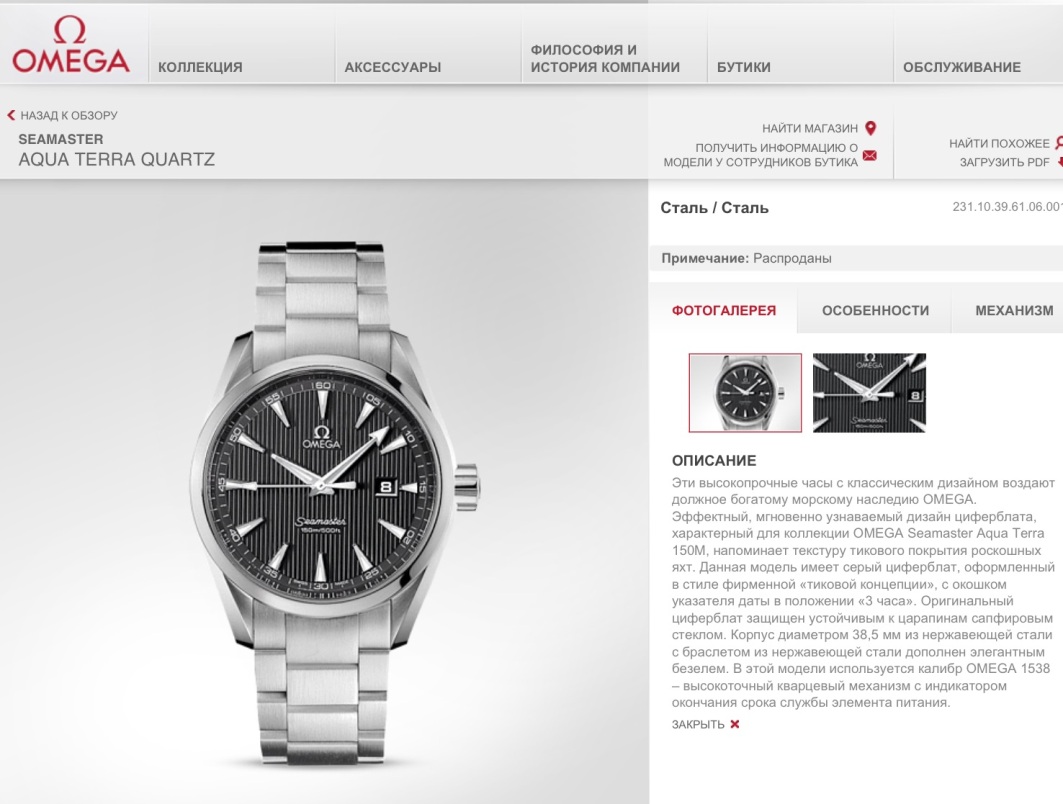Click the red X beside ЗАКРЫТЬ
Screen dimensions: 1063x804
click(734, 724)
